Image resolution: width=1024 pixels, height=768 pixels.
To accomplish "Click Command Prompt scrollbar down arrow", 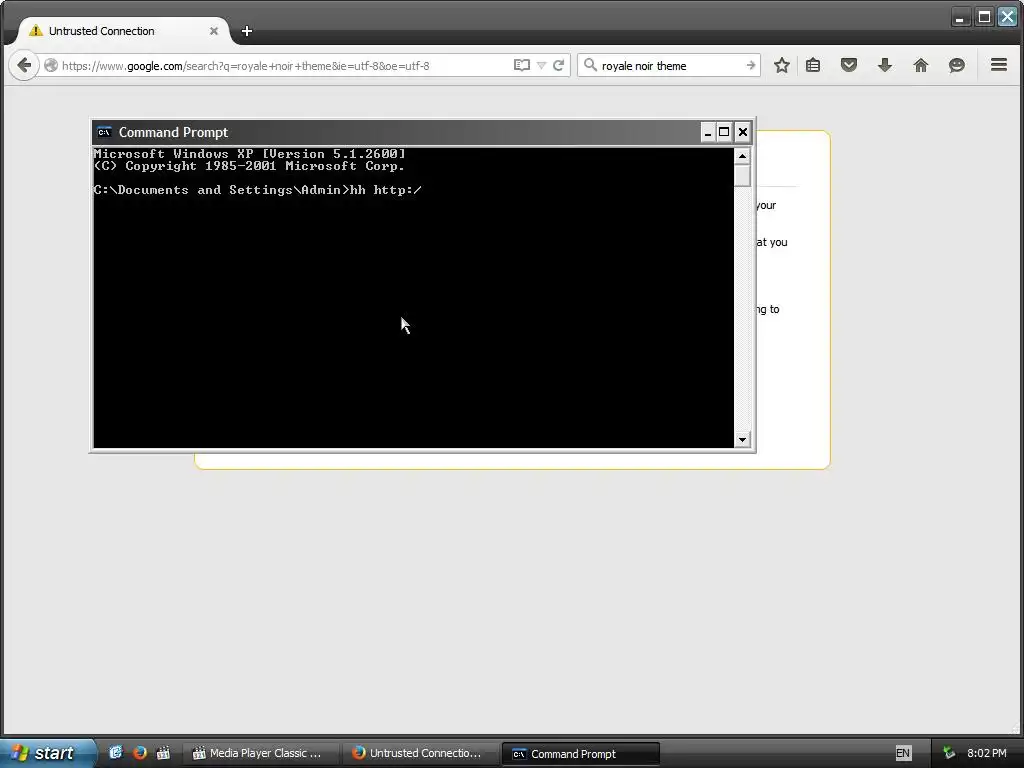I will tap(742, 440).
